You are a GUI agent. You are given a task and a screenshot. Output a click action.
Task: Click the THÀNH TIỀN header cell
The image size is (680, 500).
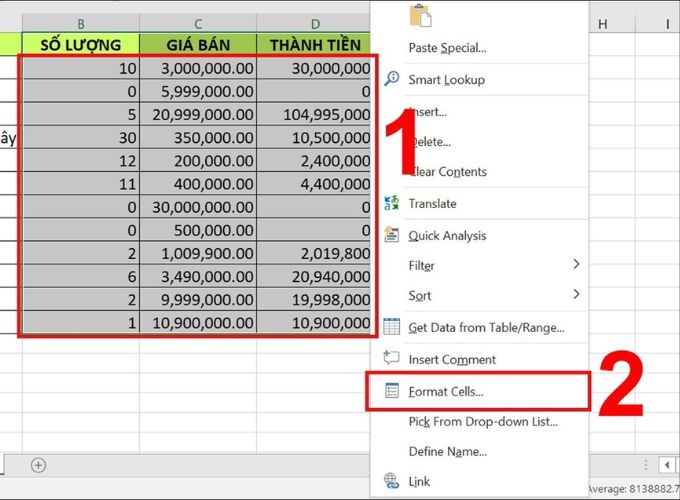314,45
